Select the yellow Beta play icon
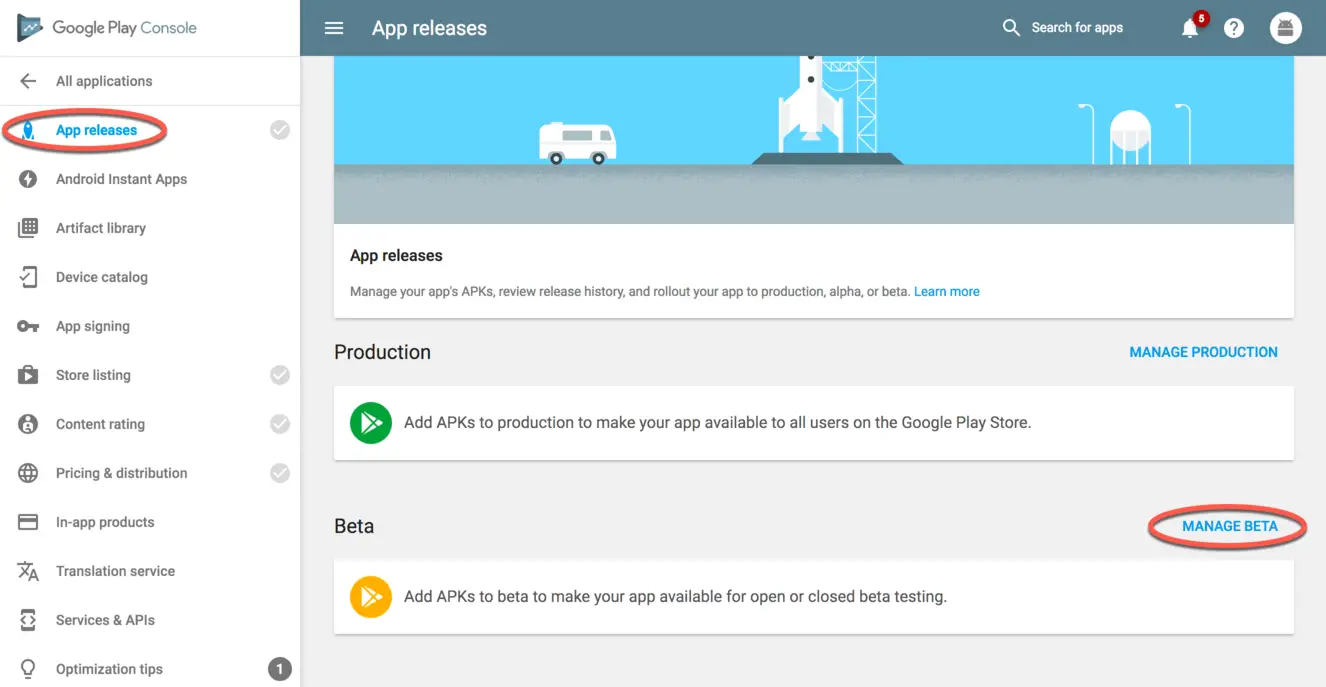This screenshot has width=1326, height=687. (371, 597)
